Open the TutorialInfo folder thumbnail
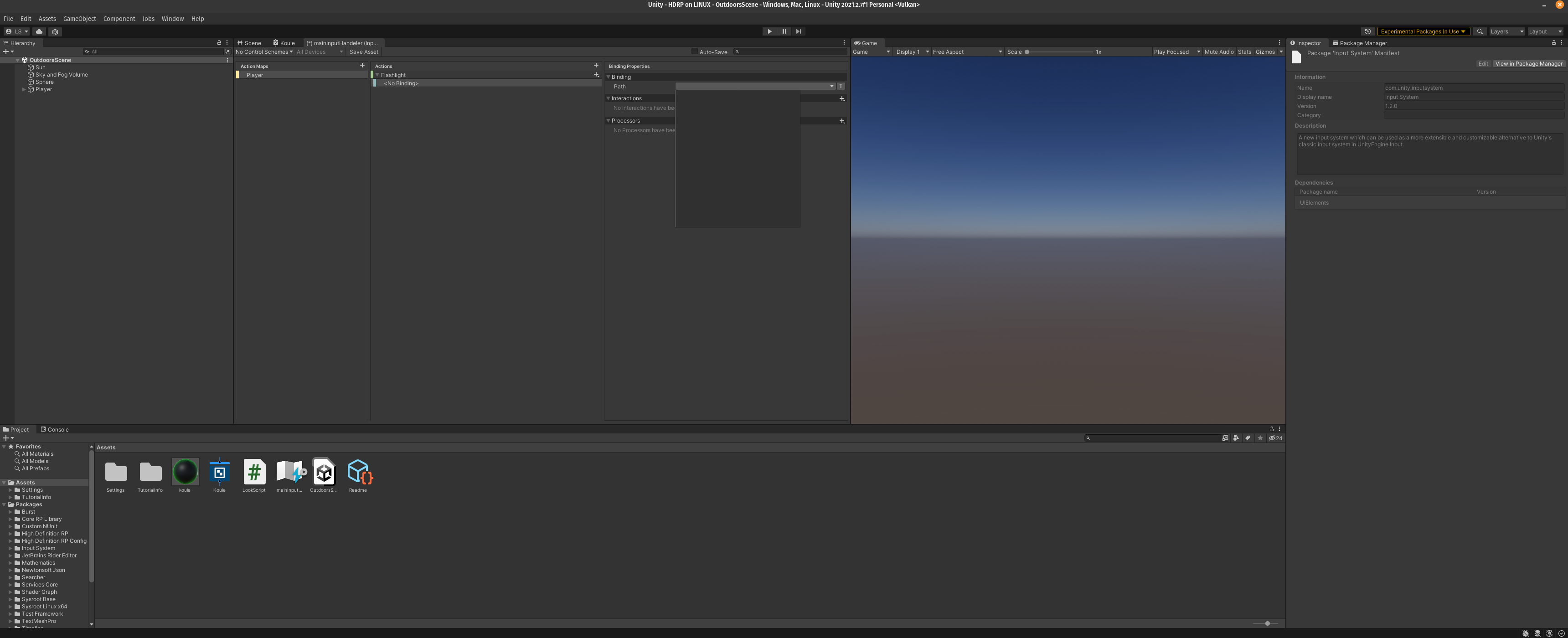The image size is (1568, 638). (150, 472)
